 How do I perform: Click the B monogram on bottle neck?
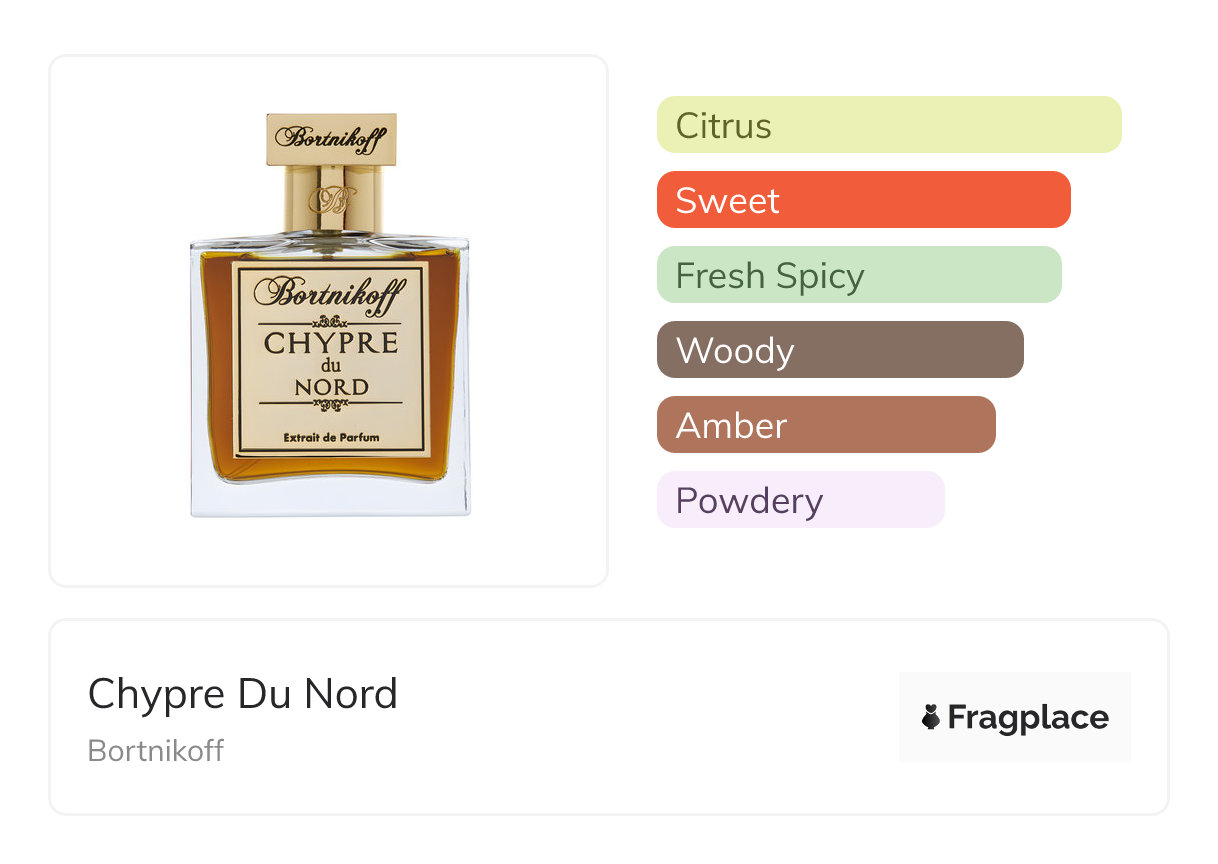(331, 199)
